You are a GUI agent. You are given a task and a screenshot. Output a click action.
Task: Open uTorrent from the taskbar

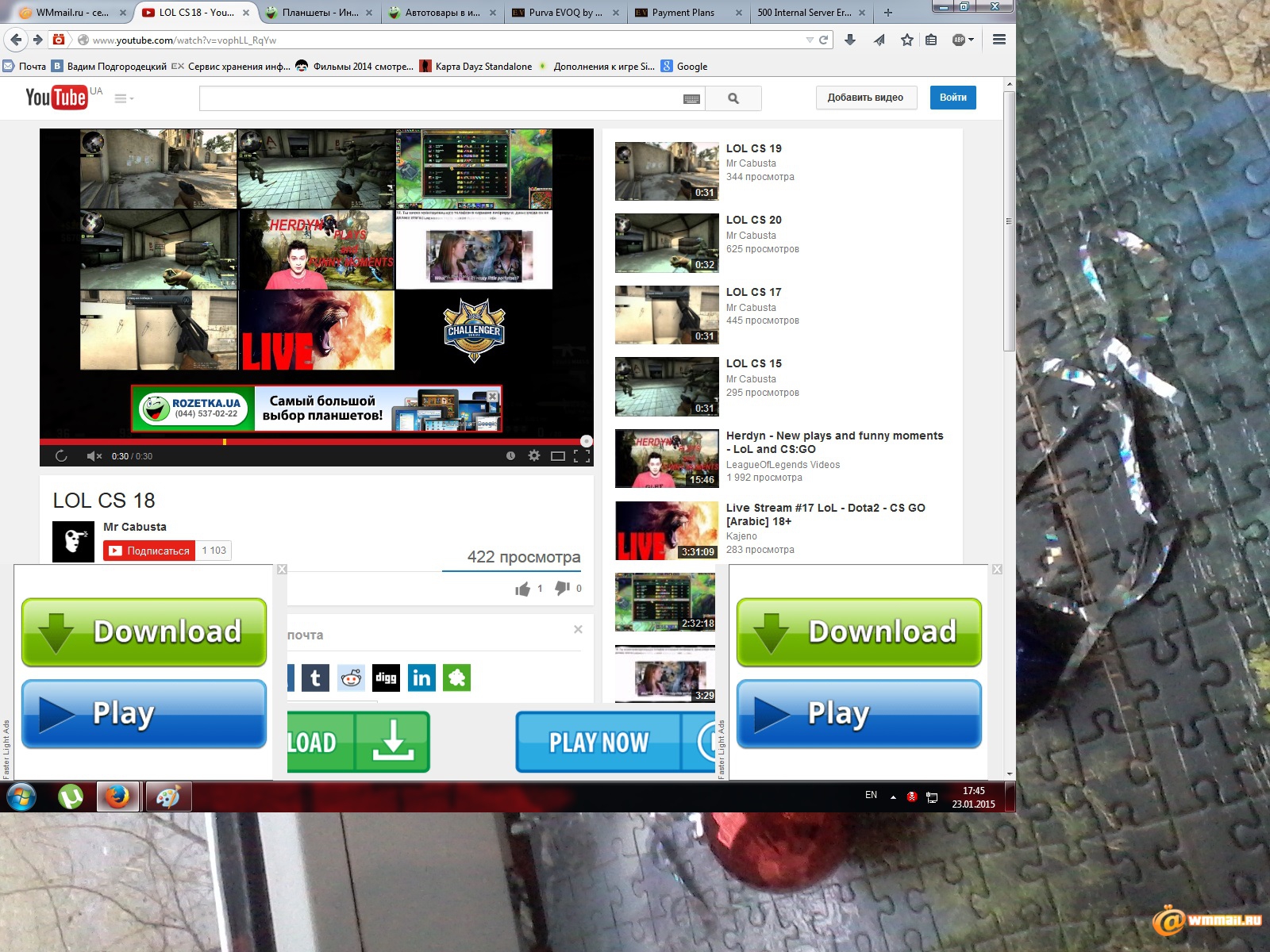pyautogui.click(x=71, y=797)
